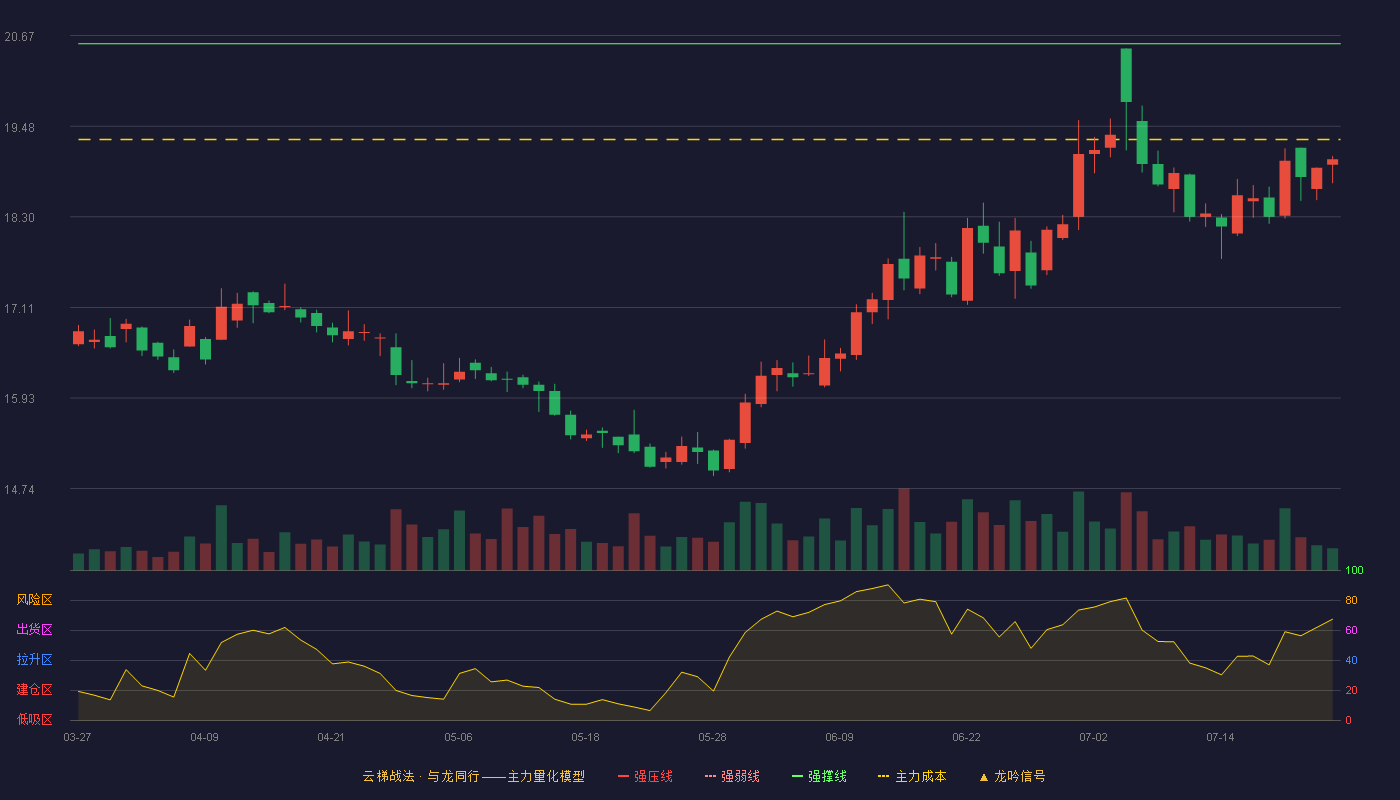Click the blue 40 indicator scale label
The image size is (1400, 800).
[1351, 660]
